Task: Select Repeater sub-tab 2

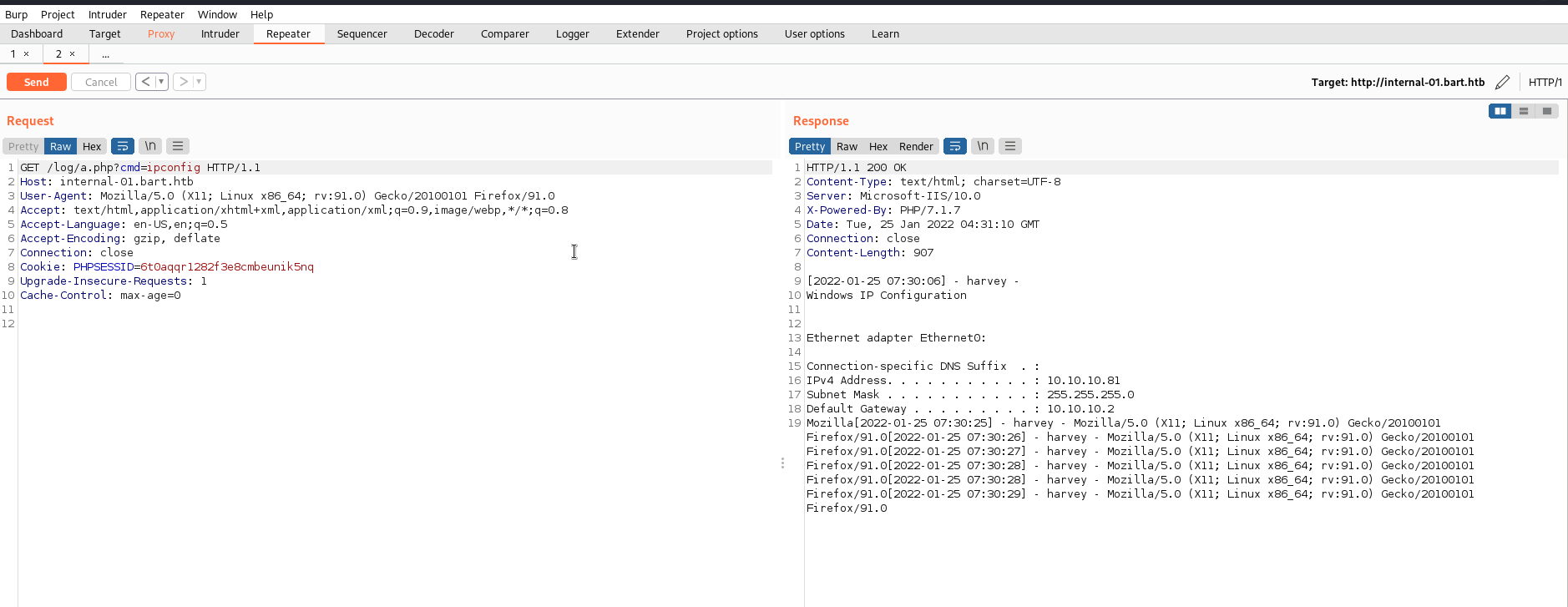Action: click(59, 53)
